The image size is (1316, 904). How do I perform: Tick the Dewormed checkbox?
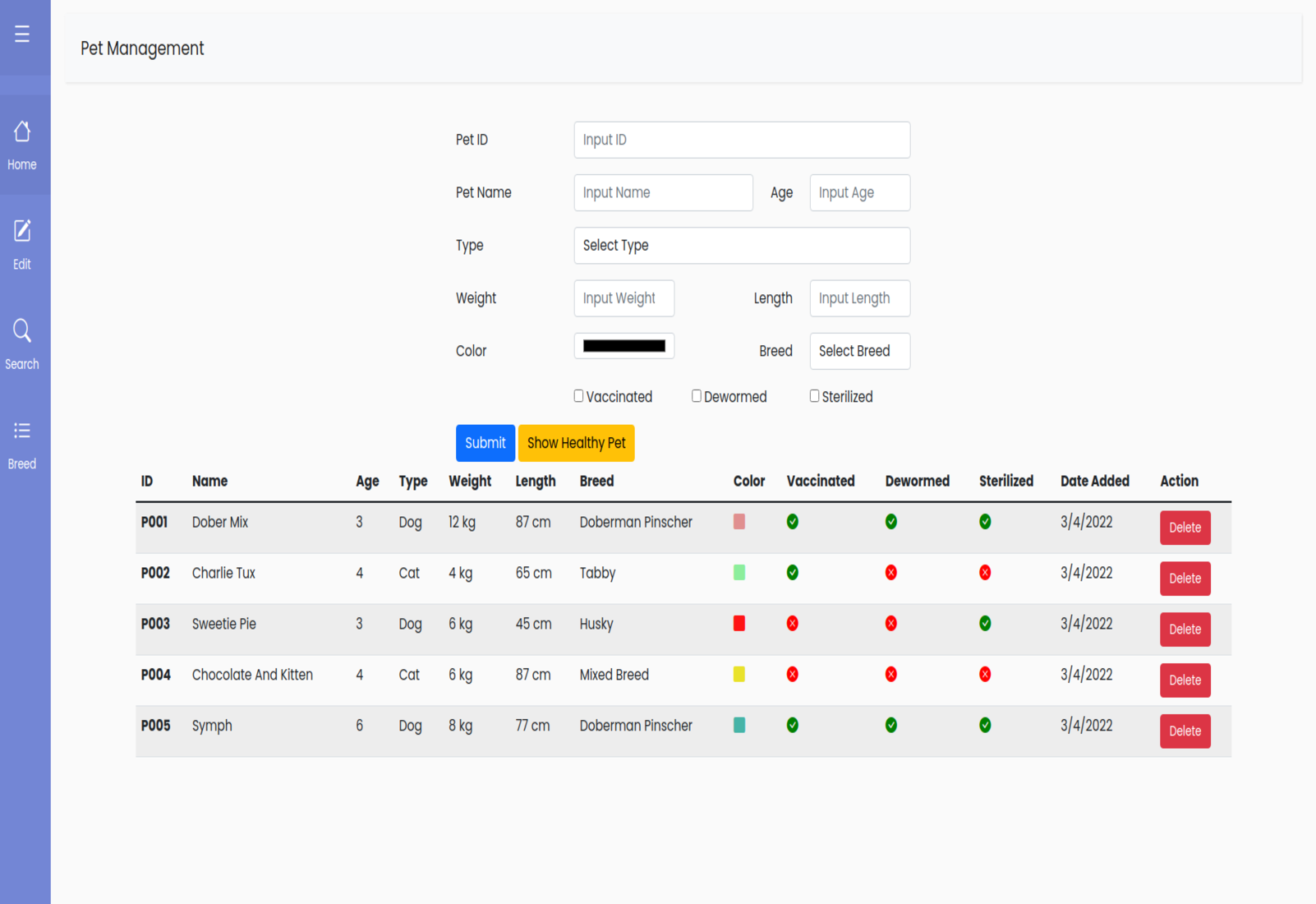[697, 396]
